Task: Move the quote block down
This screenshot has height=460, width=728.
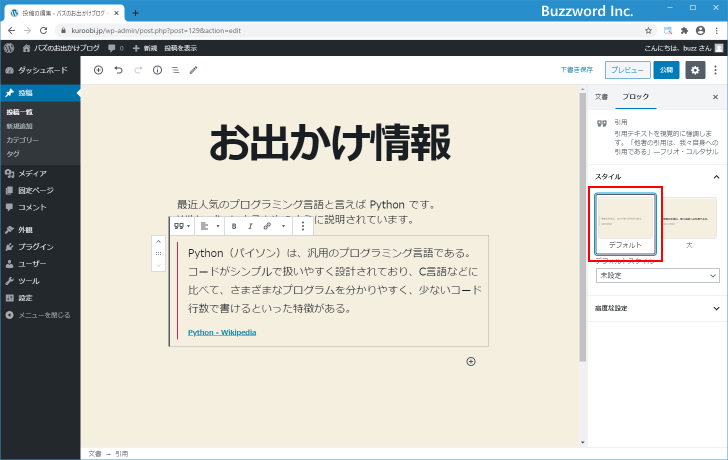Action: coord(158,265)
